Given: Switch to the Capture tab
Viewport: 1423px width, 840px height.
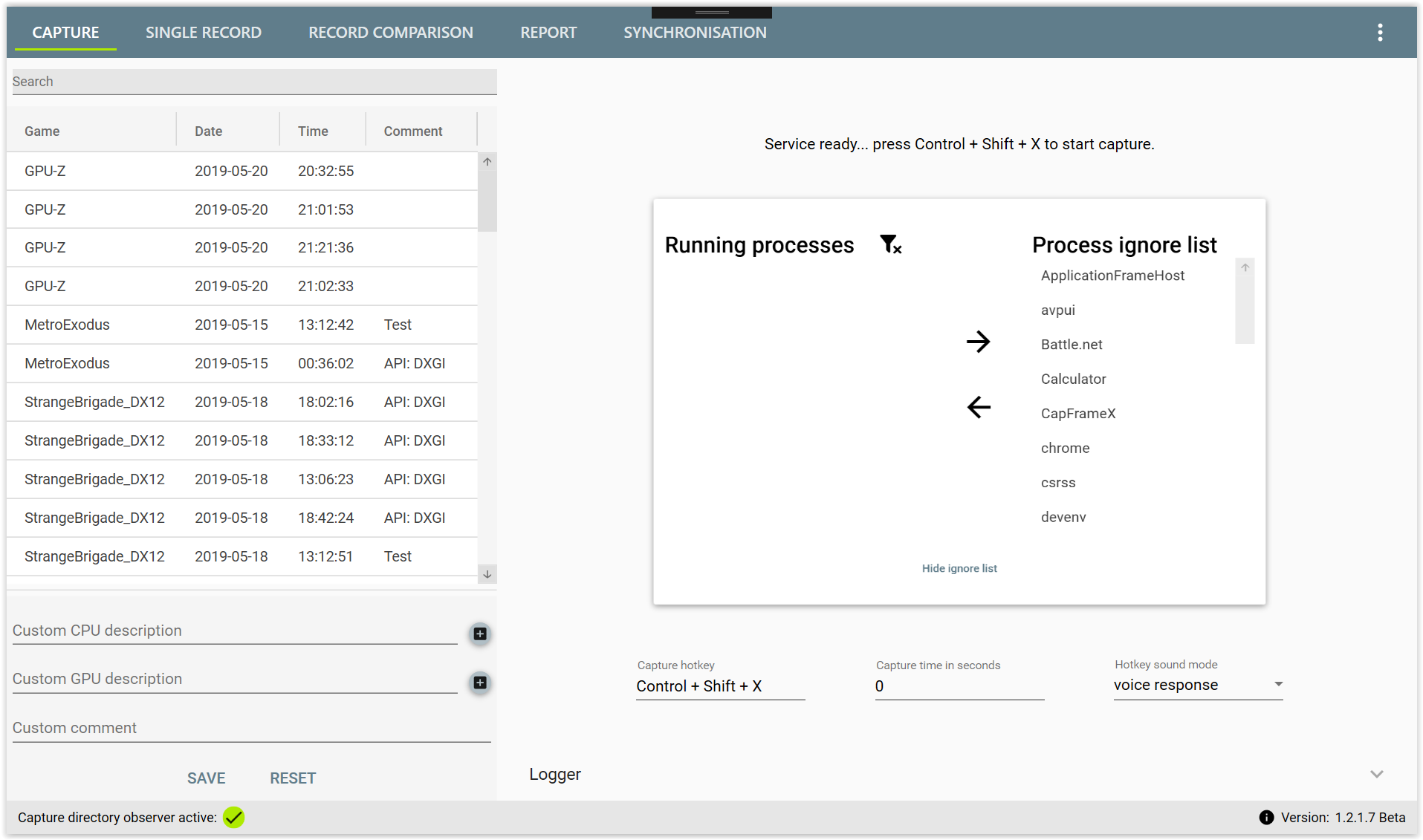Looking at the screenshot, I should (65, 33).
